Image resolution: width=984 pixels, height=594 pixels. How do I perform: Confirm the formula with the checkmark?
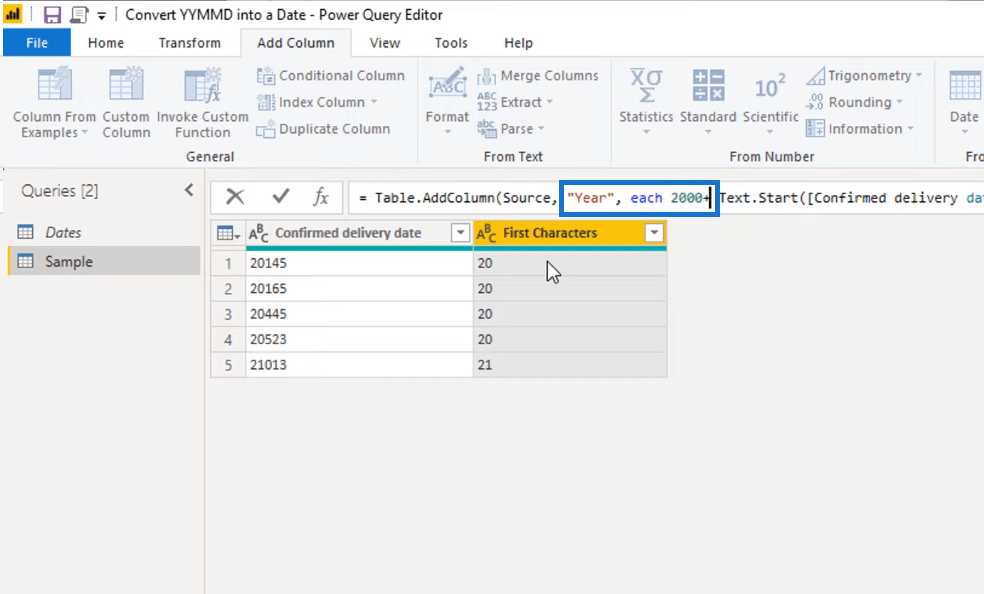click(x=281, y=197)
